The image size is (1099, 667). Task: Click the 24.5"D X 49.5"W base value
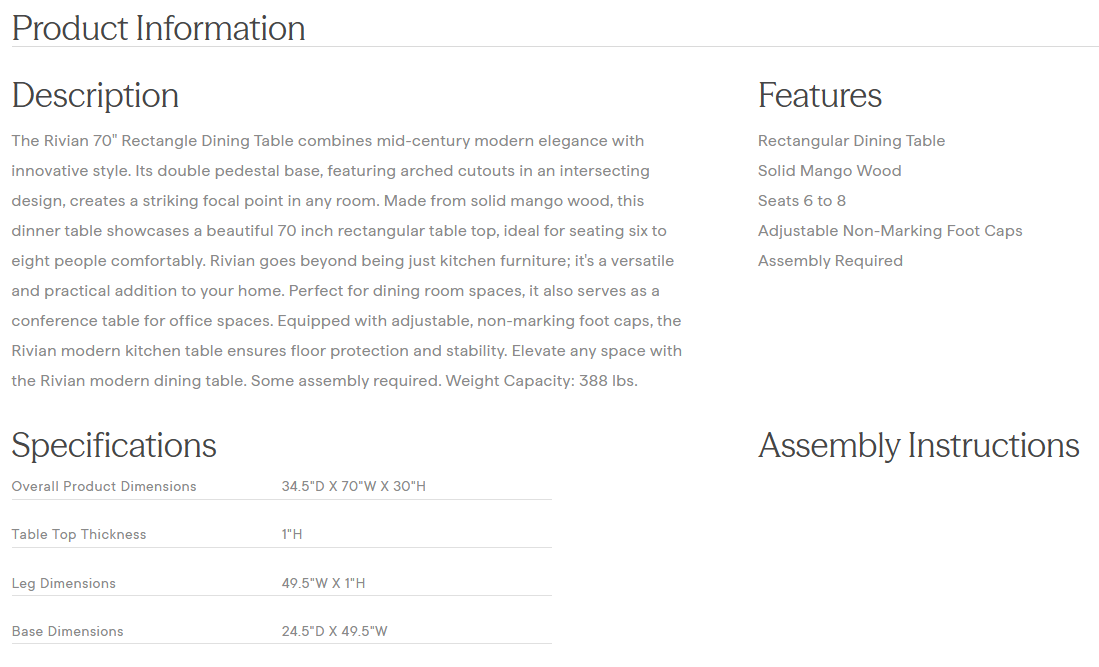(x=335, y=632)
